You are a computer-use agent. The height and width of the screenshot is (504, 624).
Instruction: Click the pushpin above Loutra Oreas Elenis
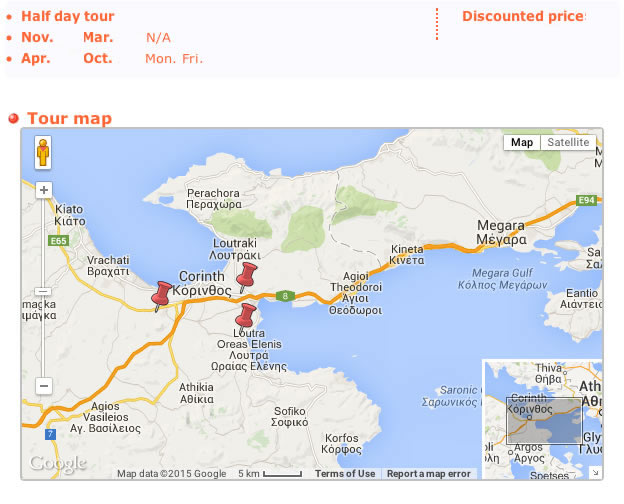coord(245,318)
